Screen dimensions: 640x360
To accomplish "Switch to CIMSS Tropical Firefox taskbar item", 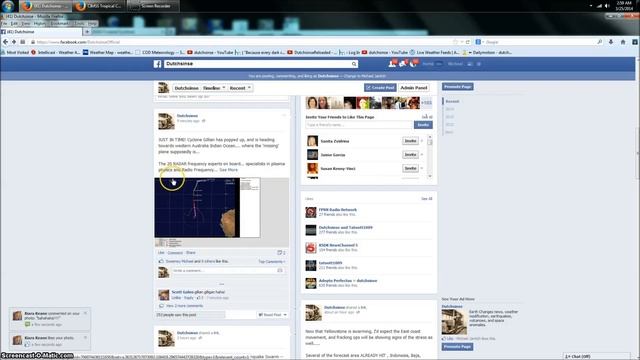I will pos(99,6).
